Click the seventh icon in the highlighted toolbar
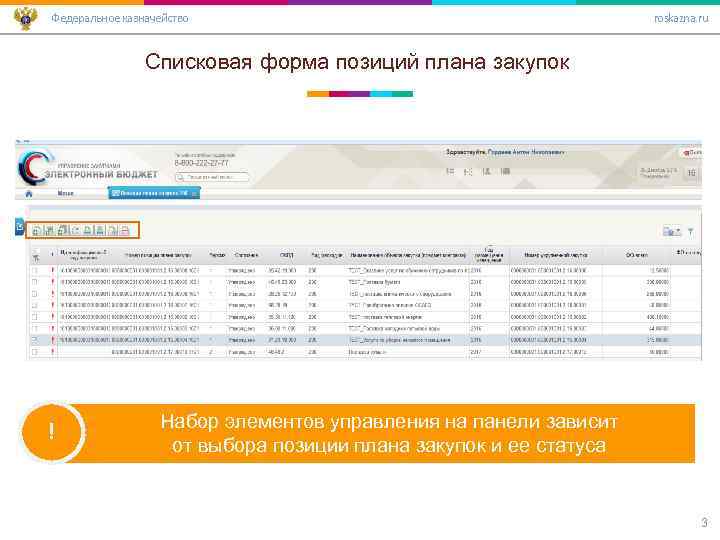The height and width of the screenshot is (540, 720). point(113,230)
